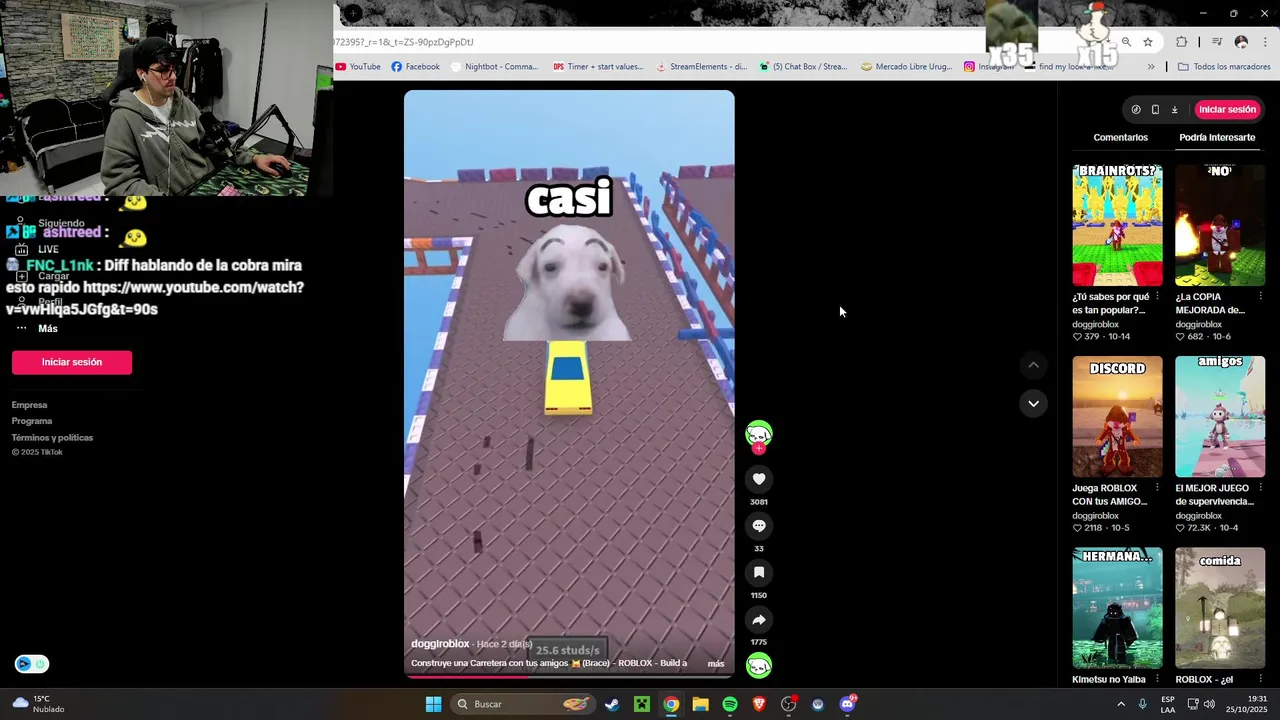Click the top right Iniciar sesión button
This screenshot has width=1280, height=720.
point(1227,109)
